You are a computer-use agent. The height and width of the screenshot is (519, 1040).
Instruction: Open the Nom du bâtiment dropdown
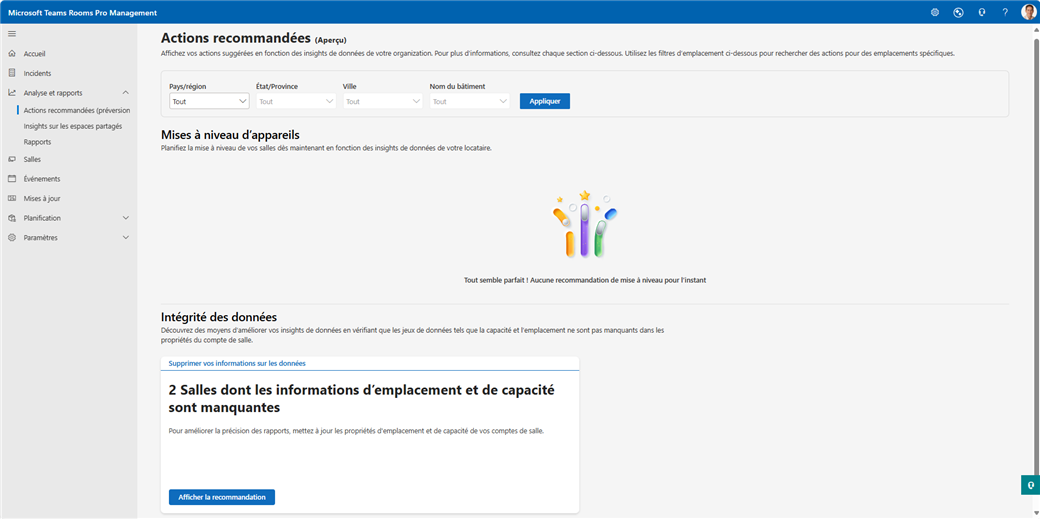(x=469, y=101)
